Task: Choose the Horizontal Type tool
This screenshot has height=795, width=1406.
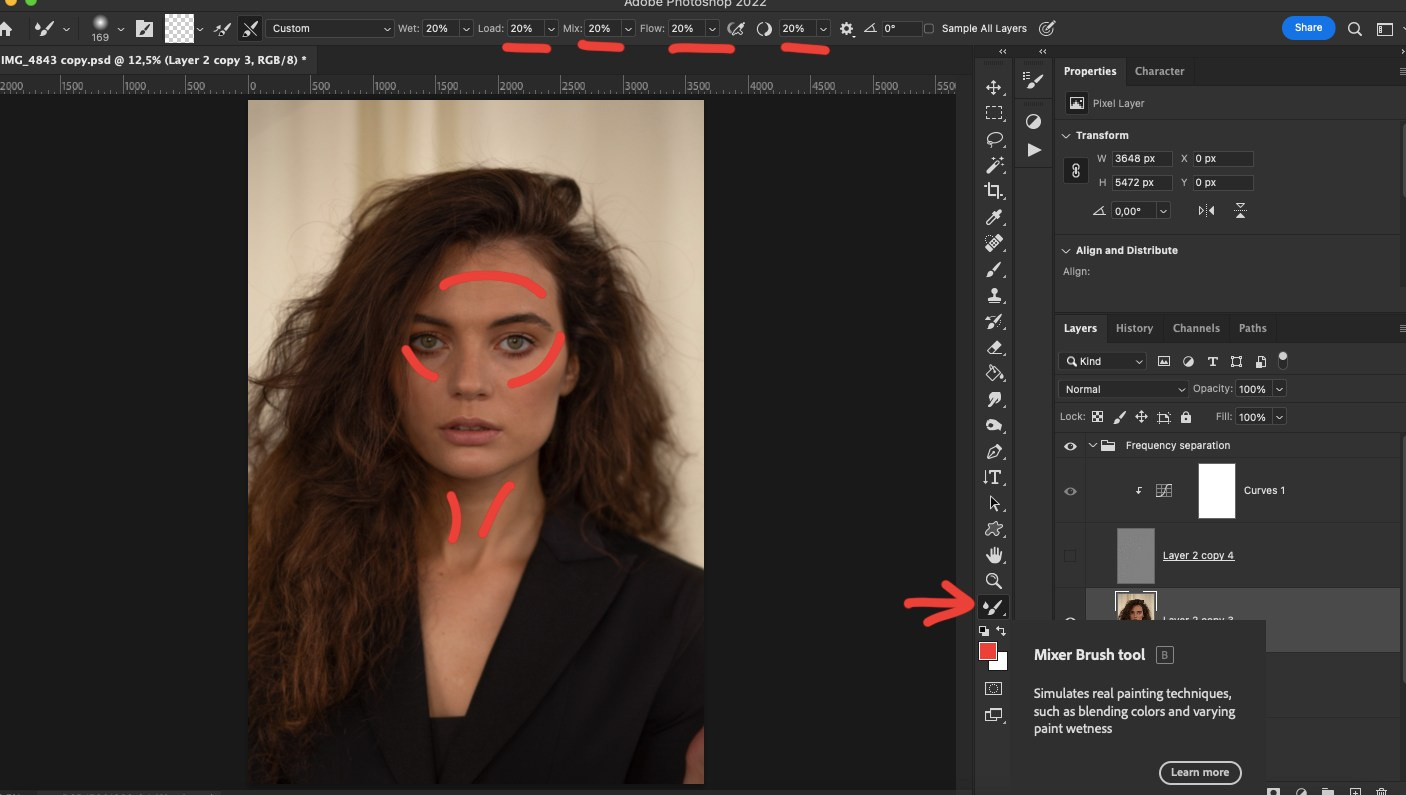Action: pyautogui.click(x=994, y=477)
